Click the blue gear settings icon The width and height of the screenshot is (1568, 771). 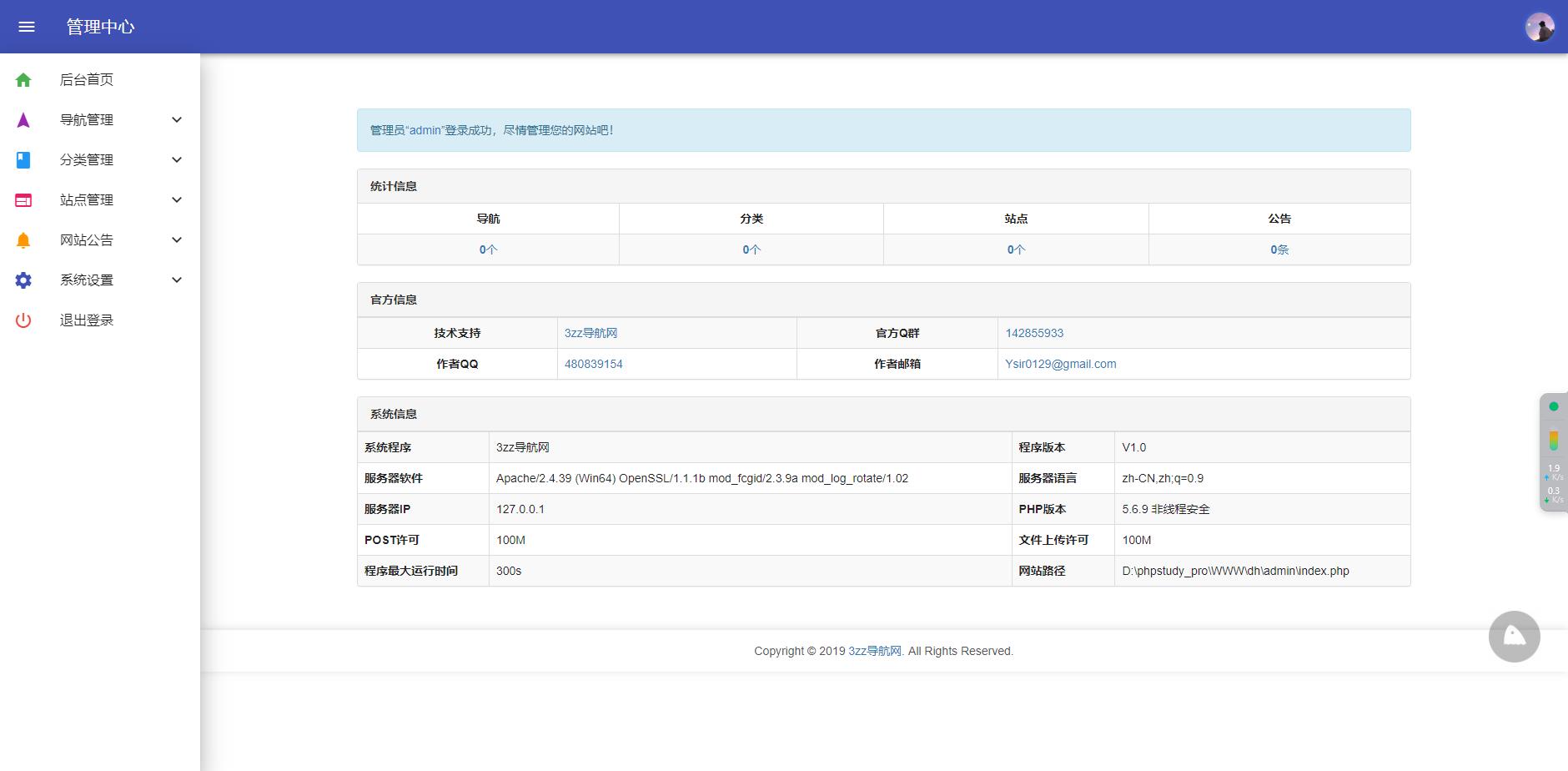tap(23, 280)
